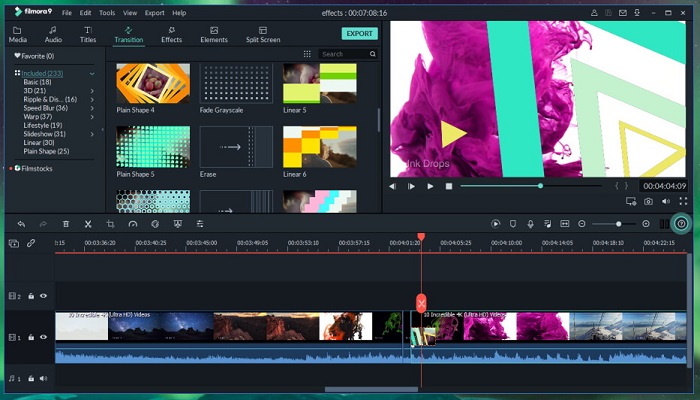This screenshot has height=400, width=700.
Task: Open the Edit menu
Action: click(85, 13)
